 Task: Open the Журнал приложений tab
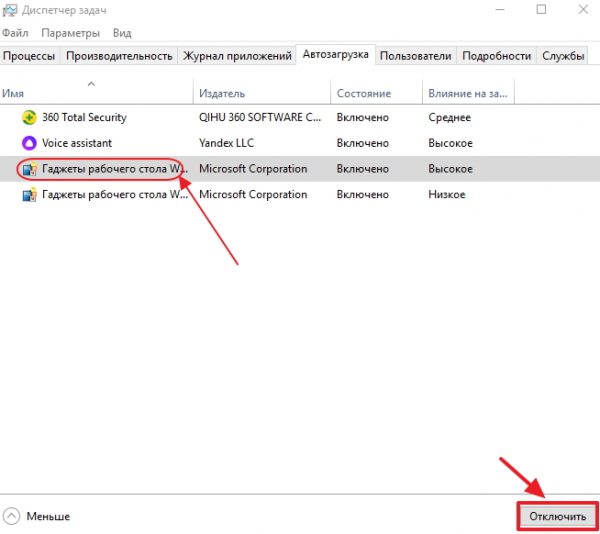239,56
